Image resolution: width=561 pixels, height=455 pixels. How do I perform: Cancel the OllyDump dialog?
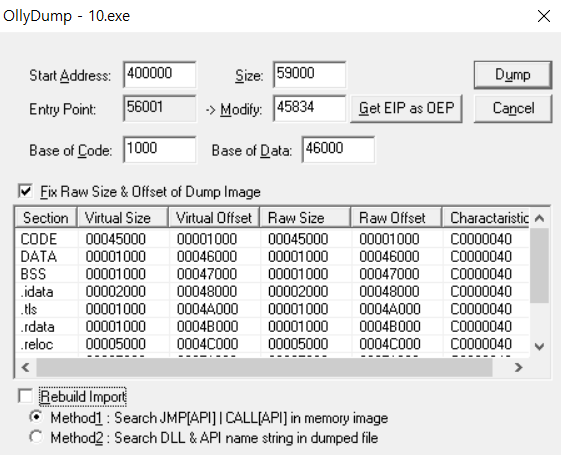click(513, 108)
